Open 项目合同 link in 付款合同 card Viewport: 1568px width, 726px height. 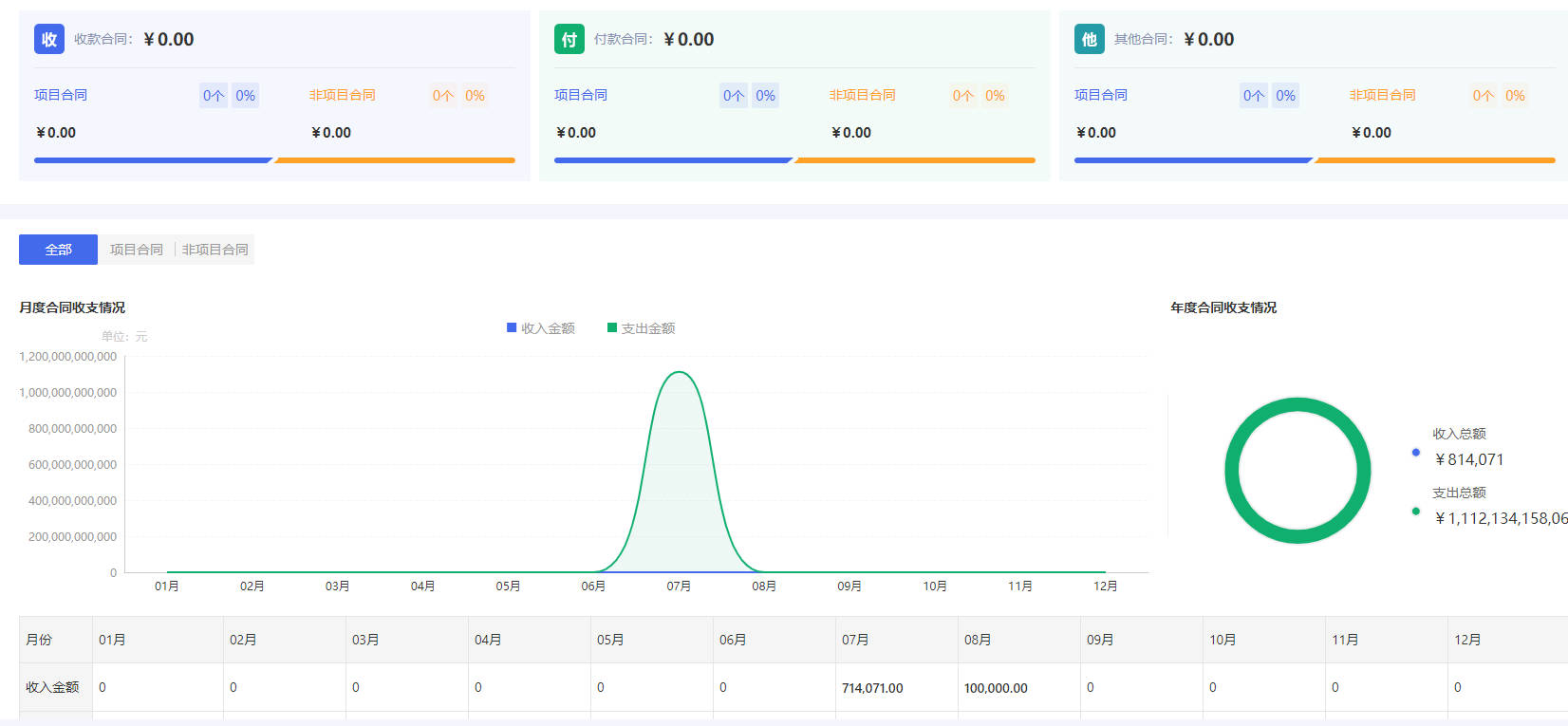click(581, 95)
